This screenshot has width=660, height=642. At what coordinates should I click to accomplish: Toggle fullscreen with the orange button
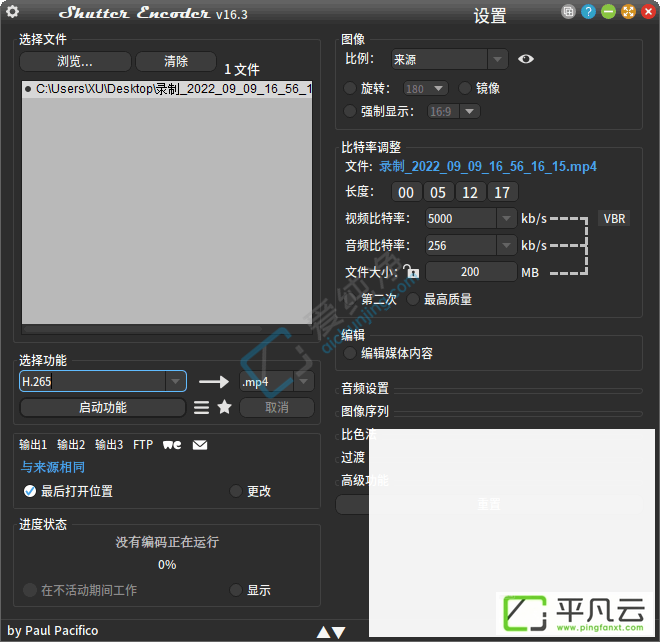[628, 12]
